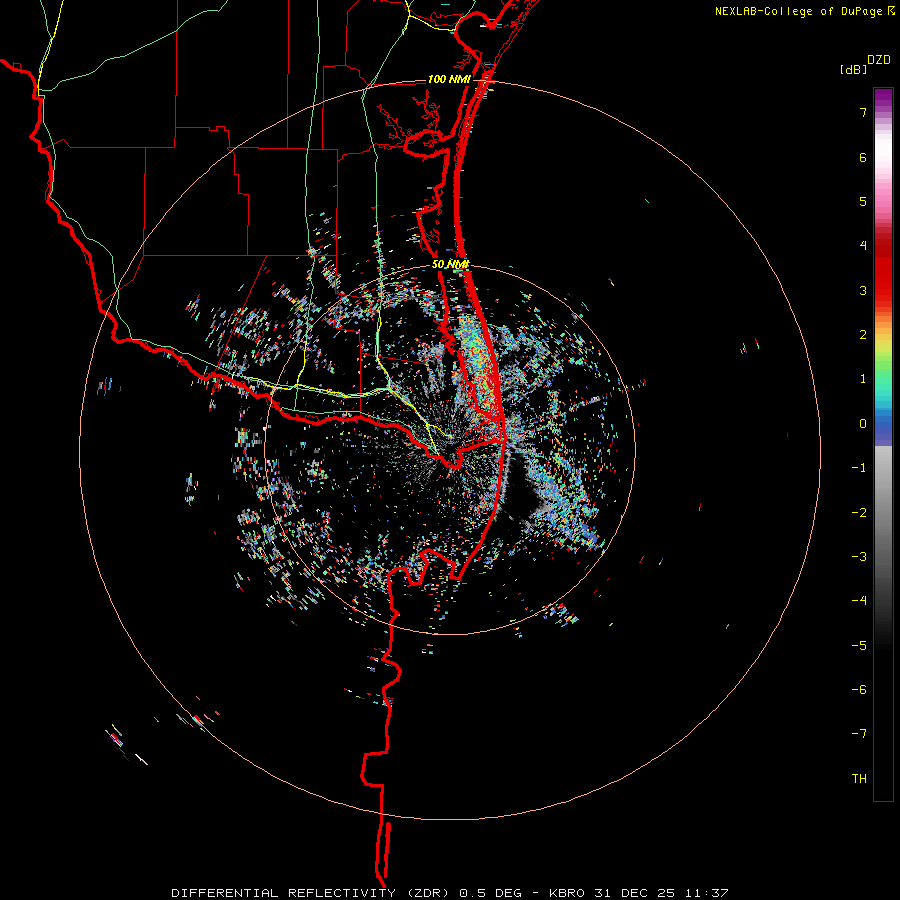Click the -5 value on color scale
The width and height of the screenshot is (900, 900).
click(859, 646)
